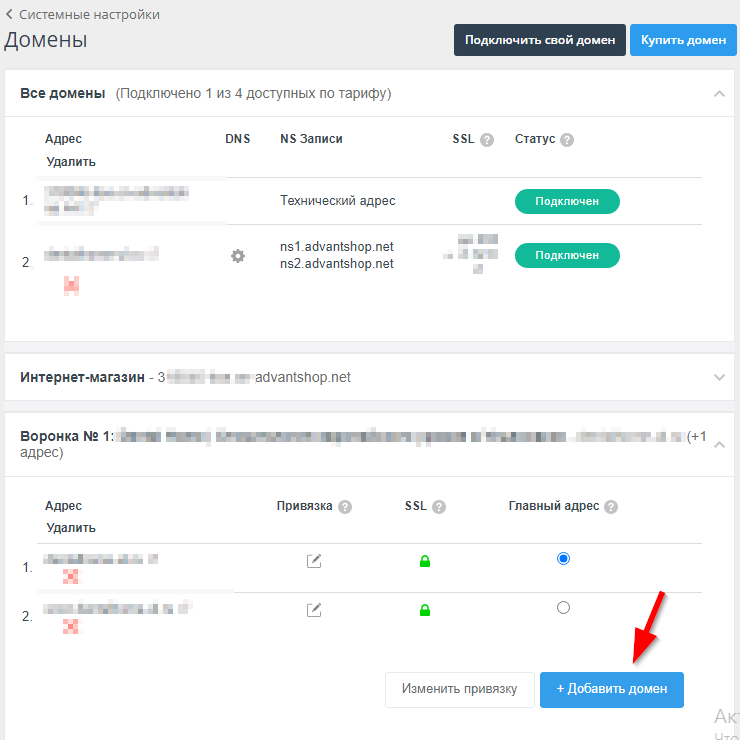Set second funnel address as main
Image resolution: width=740 pixels, height=740 pixels.
click(x=563, y=607)
